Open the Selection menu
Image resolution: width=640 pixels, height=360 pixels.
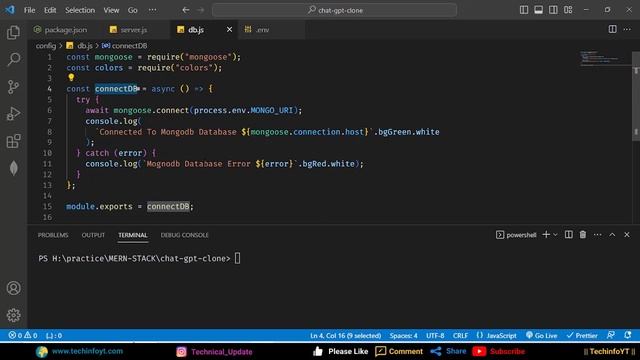[x=80, y=10]
